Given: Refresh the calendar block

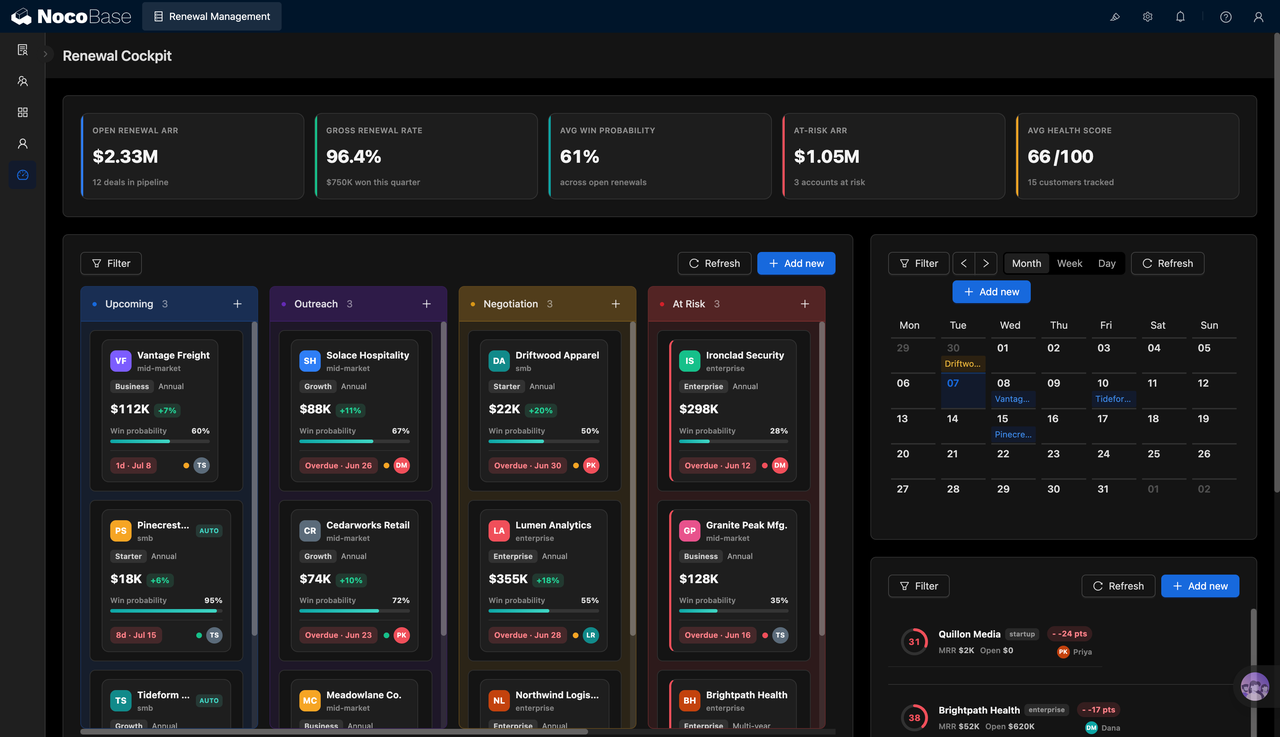Looking at the screenshot, I should (1167, 263).
